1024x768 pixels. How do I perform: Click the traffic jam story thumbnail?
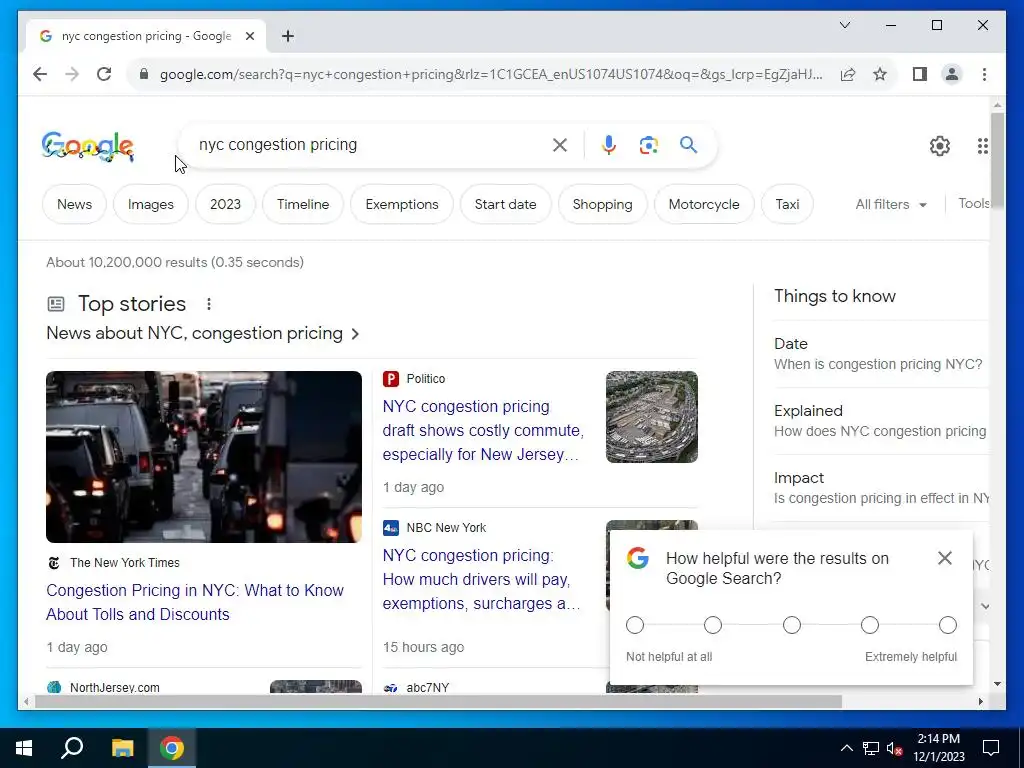click(204, 456)
